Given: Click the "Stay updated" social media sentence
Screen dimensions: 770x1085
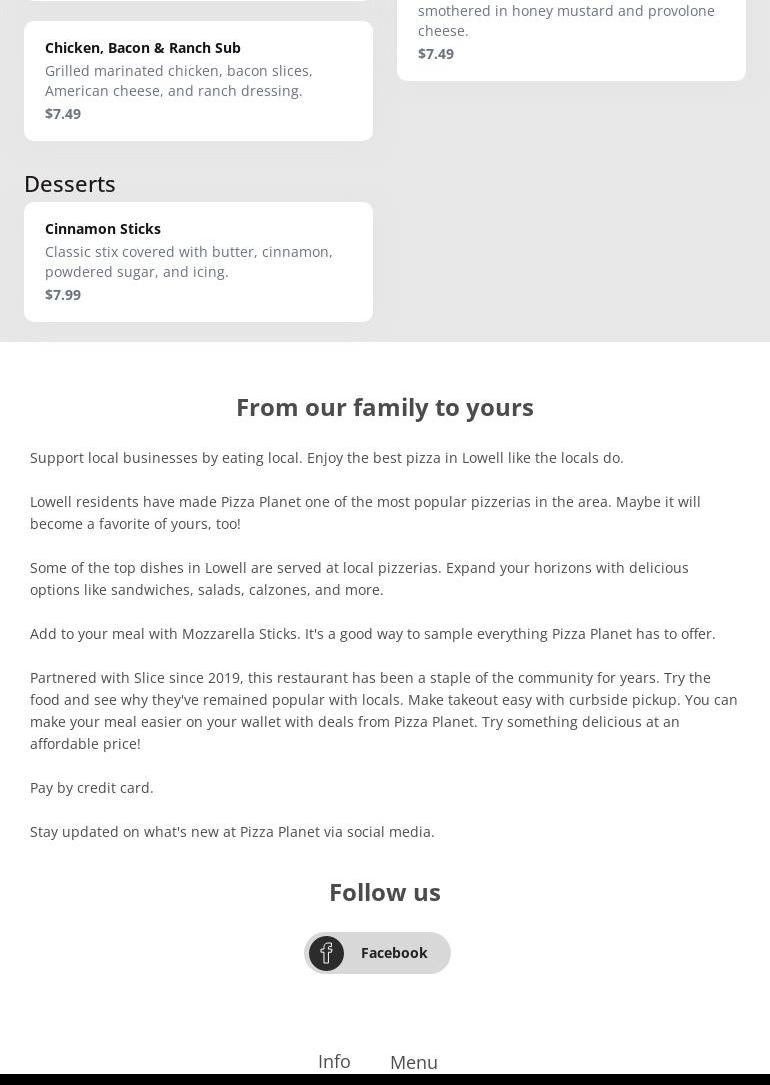Looking at the screenshot, I should 232,832.
